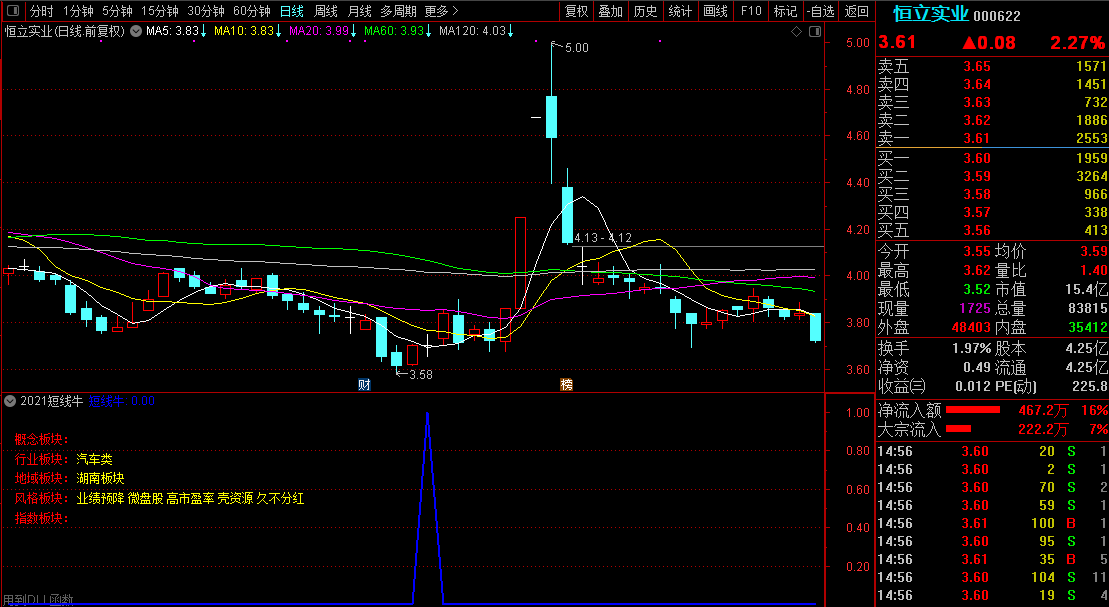Click the MA5 down arrow indicator
The height and width of the screenshot is (607, 1109).
pyautogui.click(x=203, y=31)
